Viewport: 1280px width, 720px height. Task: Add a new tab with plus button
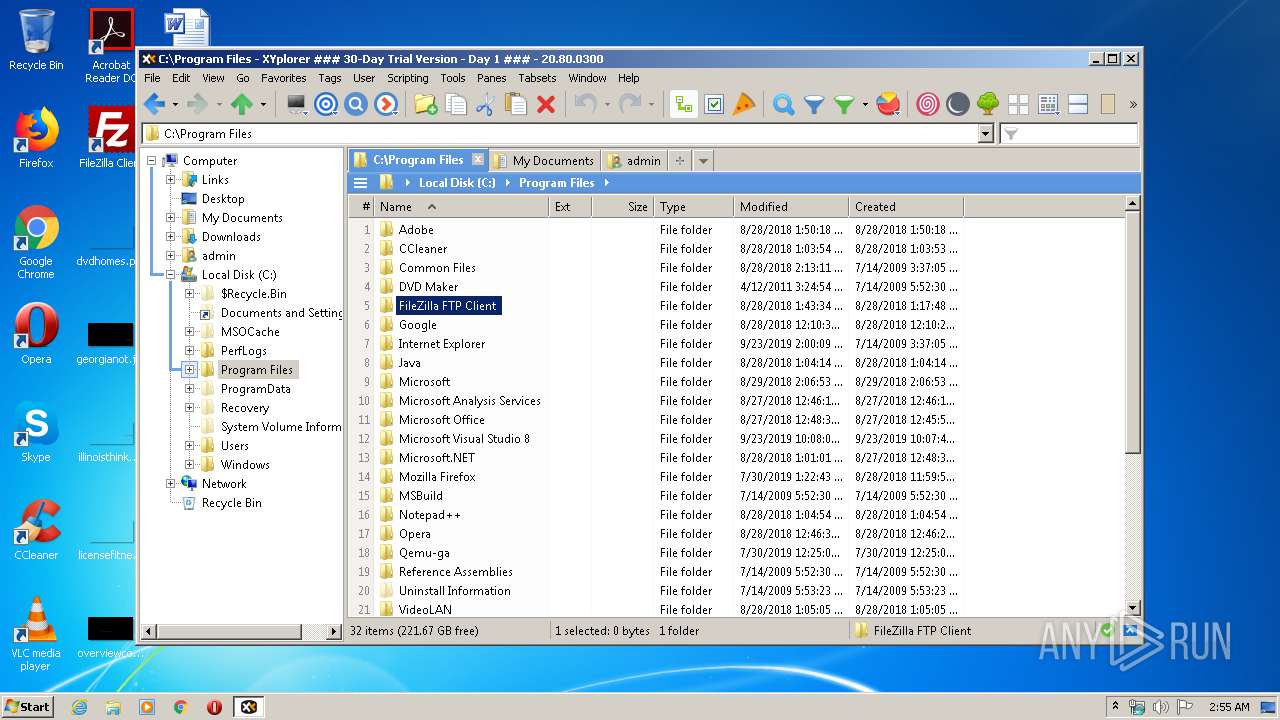[679, 160]
